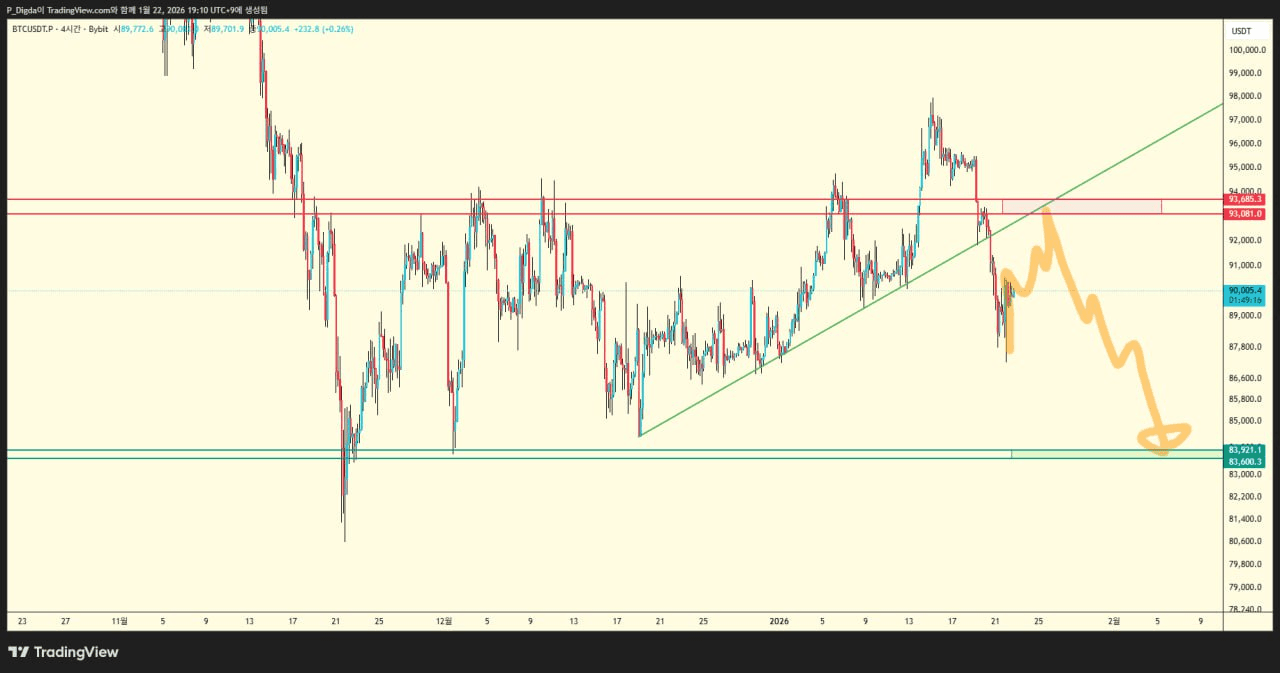Select the green ascending trendline

930,270
